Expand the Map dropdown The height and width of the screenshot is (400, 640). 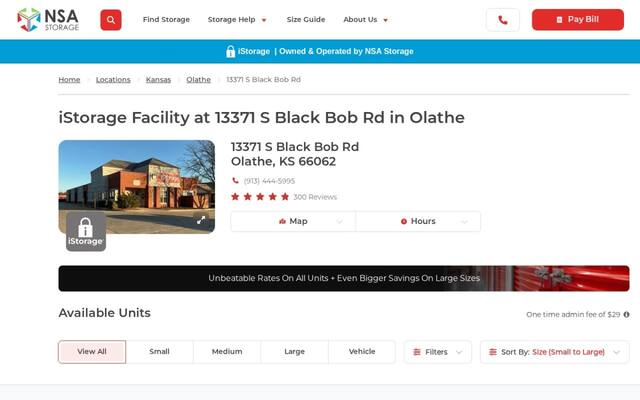pyautogui.click(x=293, y=221)
